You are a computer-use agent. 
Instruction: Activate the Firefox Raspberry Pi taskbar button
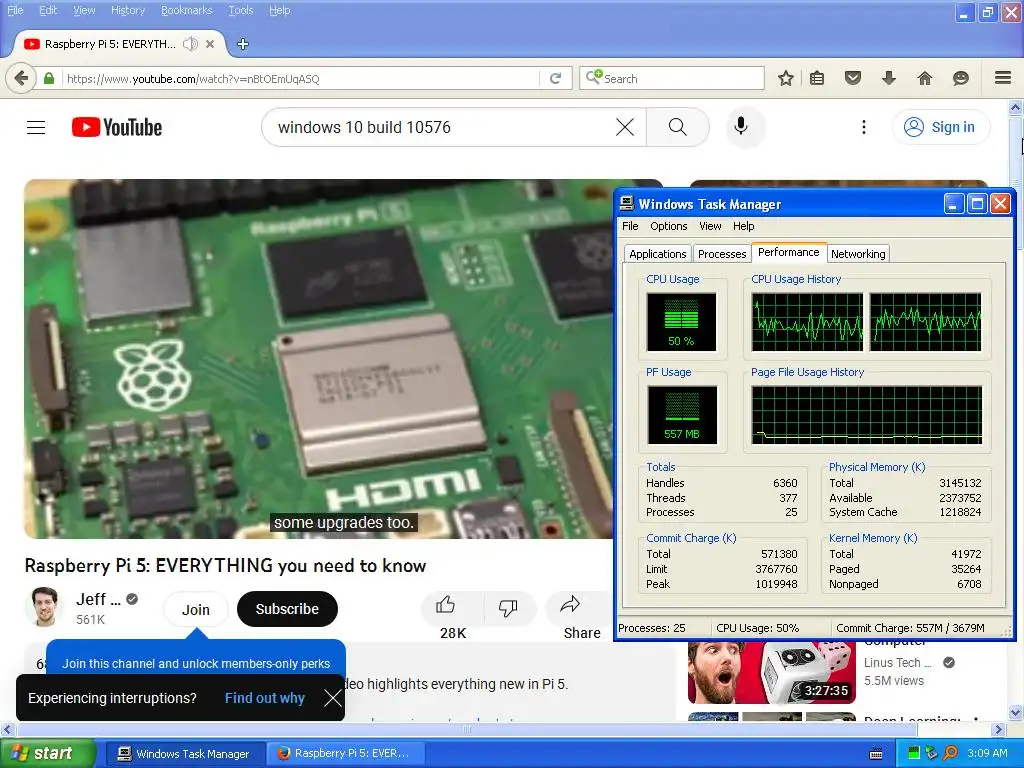point(345,754)
